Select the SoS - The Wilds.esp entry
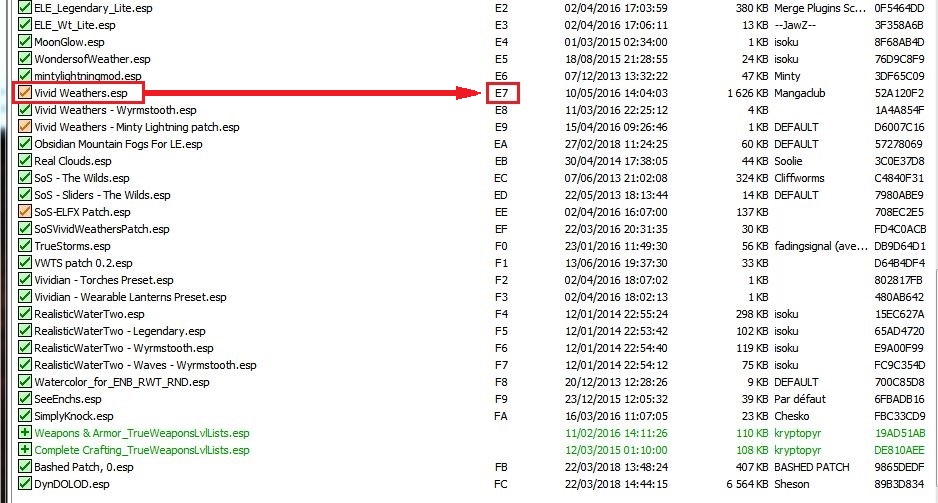 (82, 178)
